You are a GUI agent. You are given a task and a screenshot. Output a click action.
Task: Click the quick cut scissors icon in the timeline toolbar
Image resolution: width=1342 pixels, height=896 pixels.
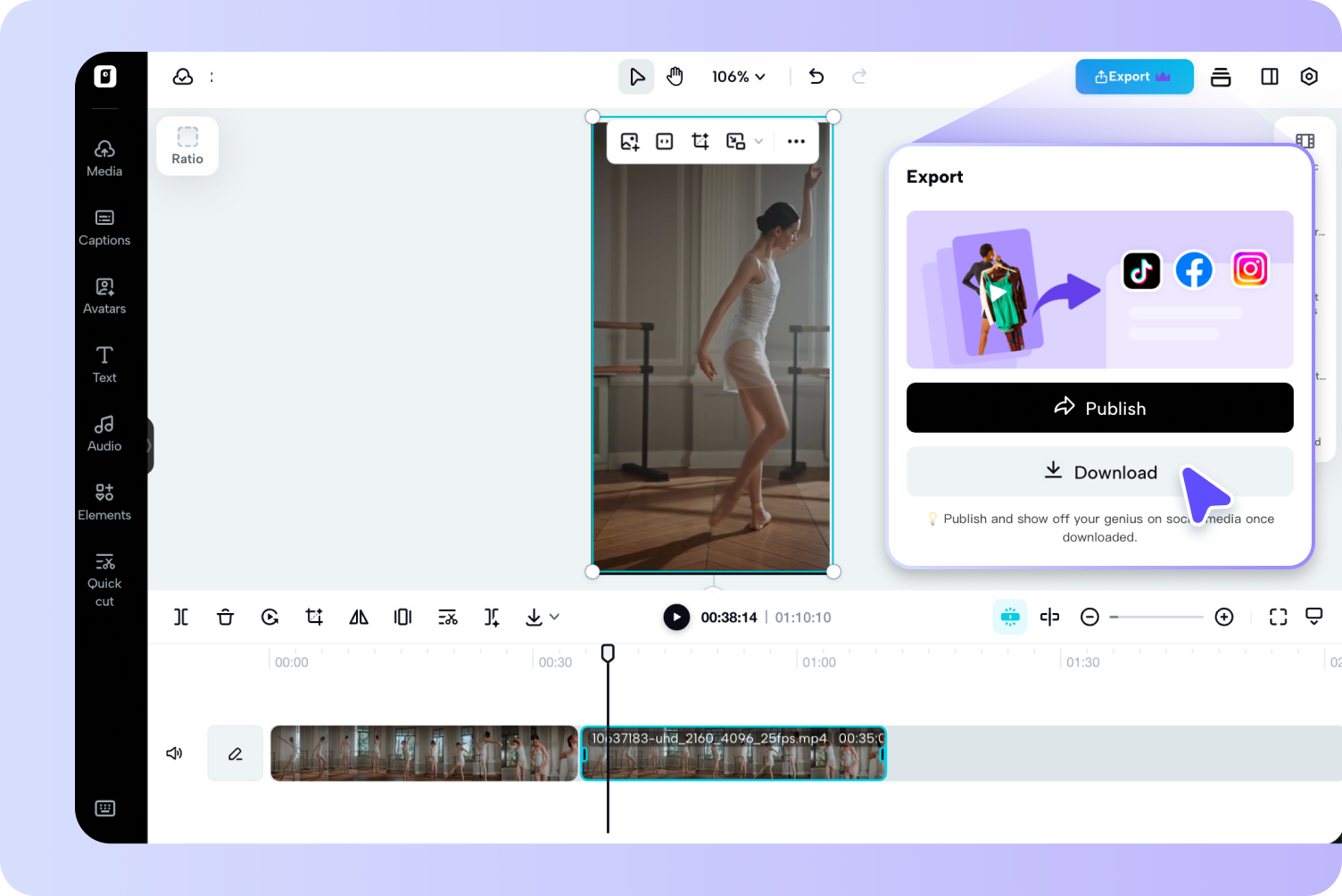tap(448, 617)
